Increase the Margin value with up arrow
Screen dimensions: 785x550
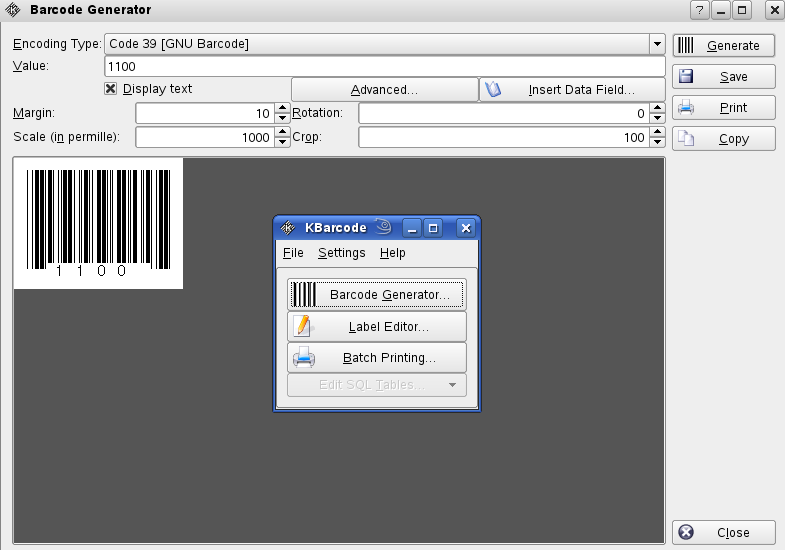(282, 109)
